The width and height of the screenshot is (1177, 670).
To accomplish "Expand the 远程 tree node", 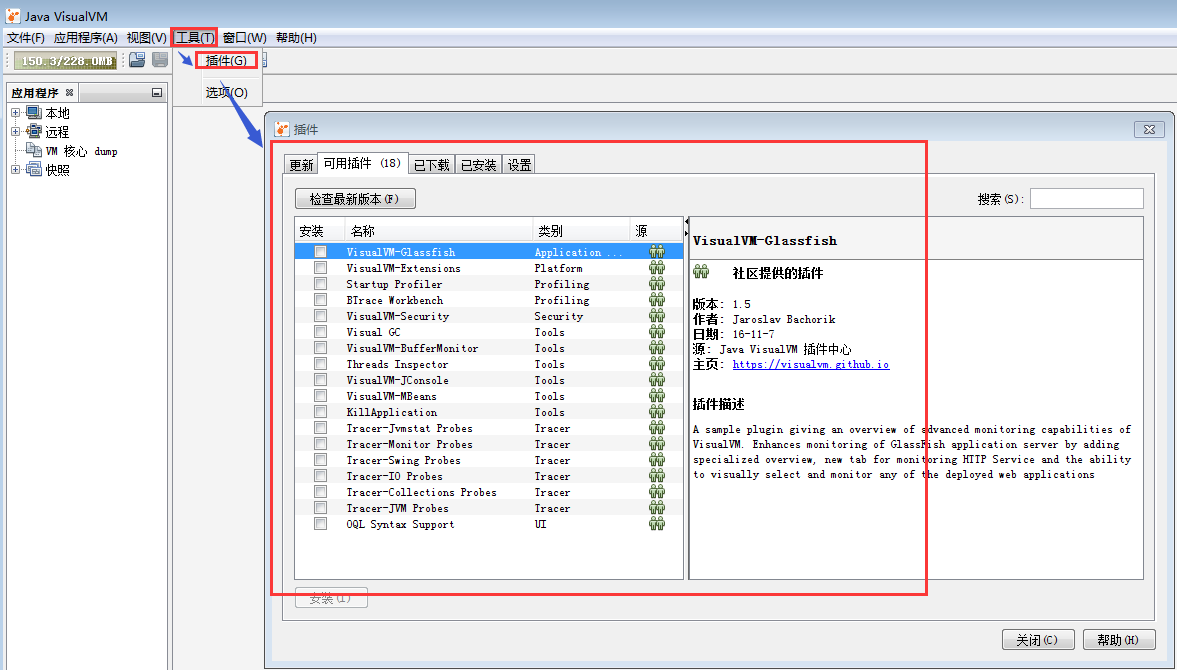I will (15, 132).
